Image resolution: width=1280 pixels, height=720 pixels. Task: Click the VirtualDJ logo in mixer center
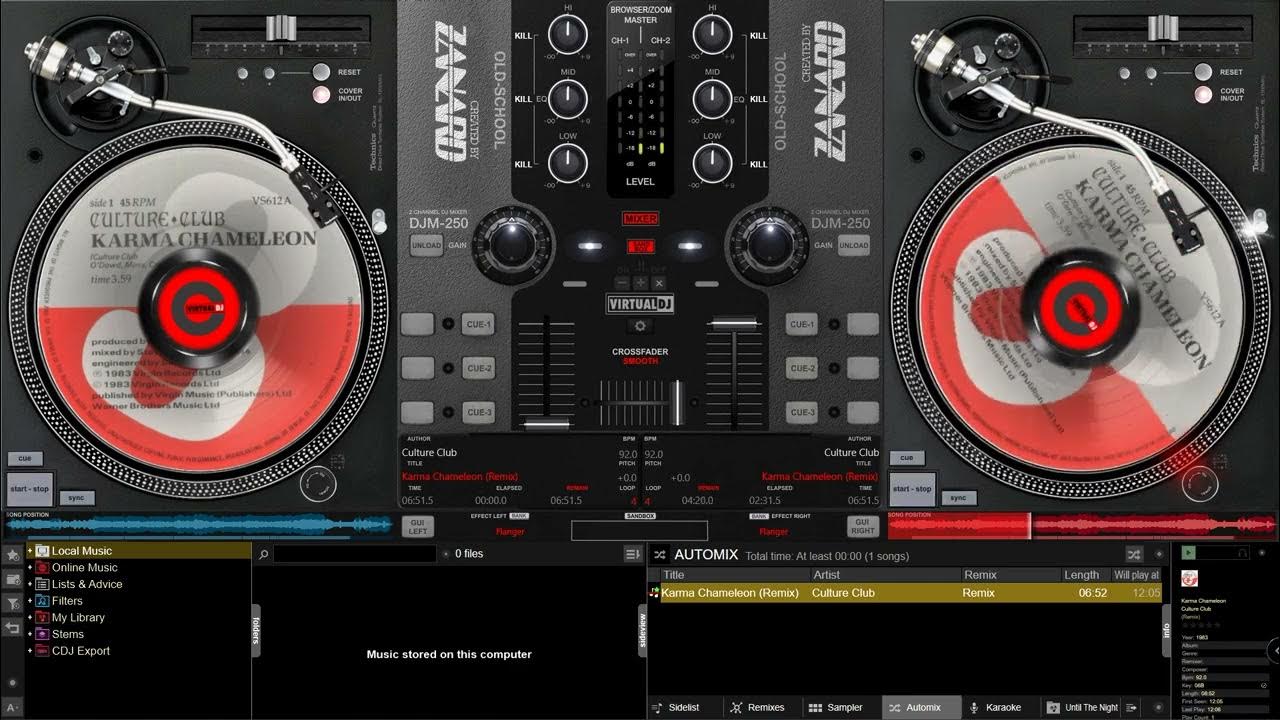(x=640, y=304)
